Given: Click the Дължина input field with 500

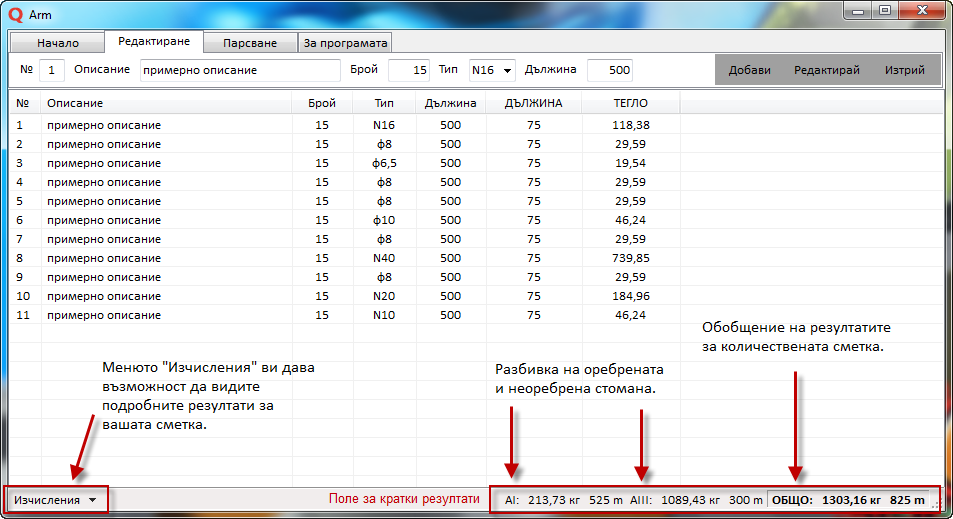Looking at the screenshot, I should tap(609, 70).
